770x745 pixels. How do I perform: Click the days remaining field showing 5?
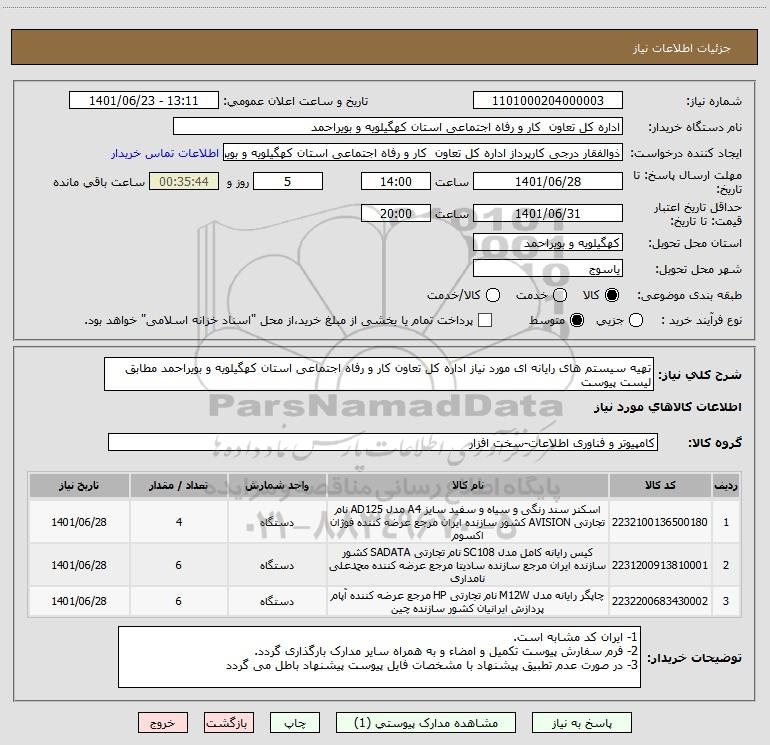click(x=288, y=181)
